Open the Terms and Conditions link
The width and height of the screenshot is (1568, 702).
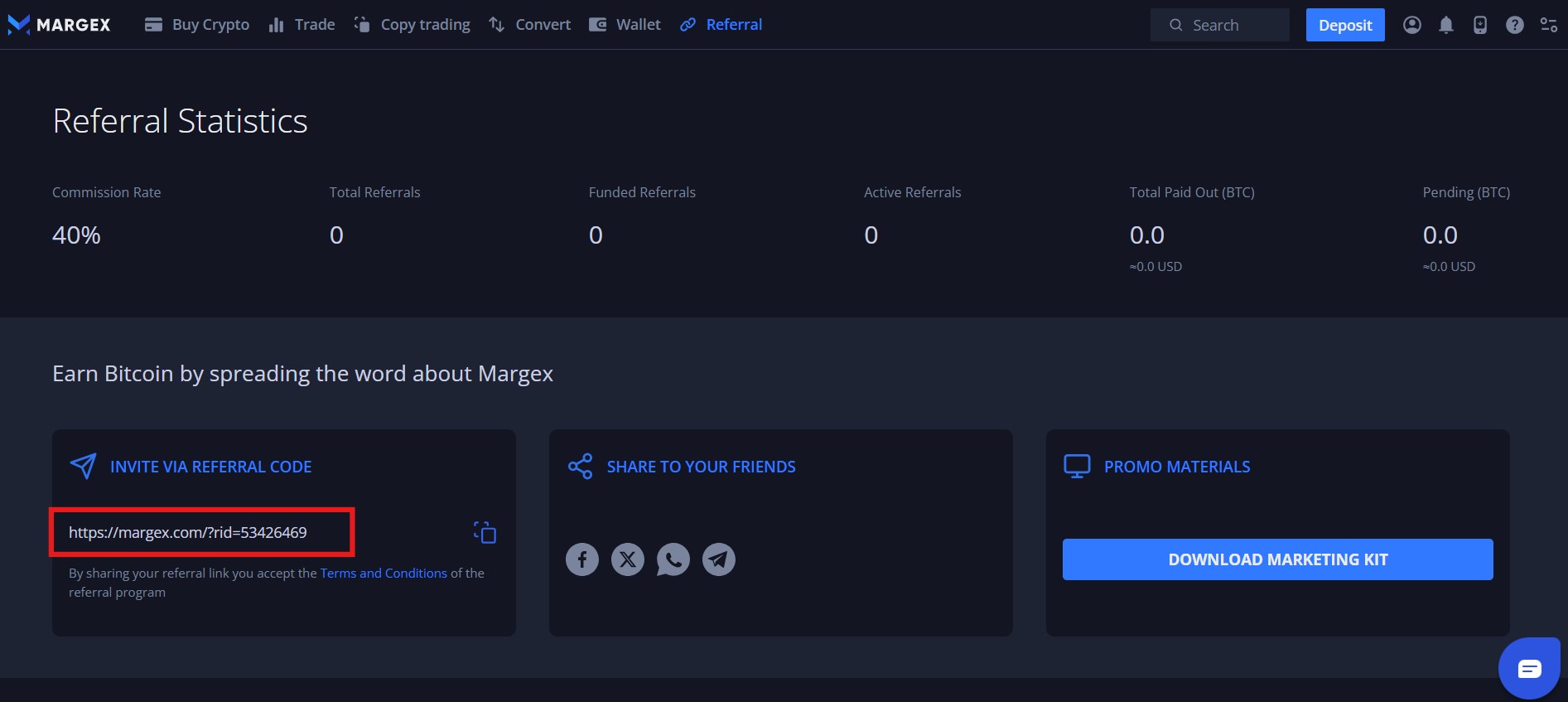384,573
